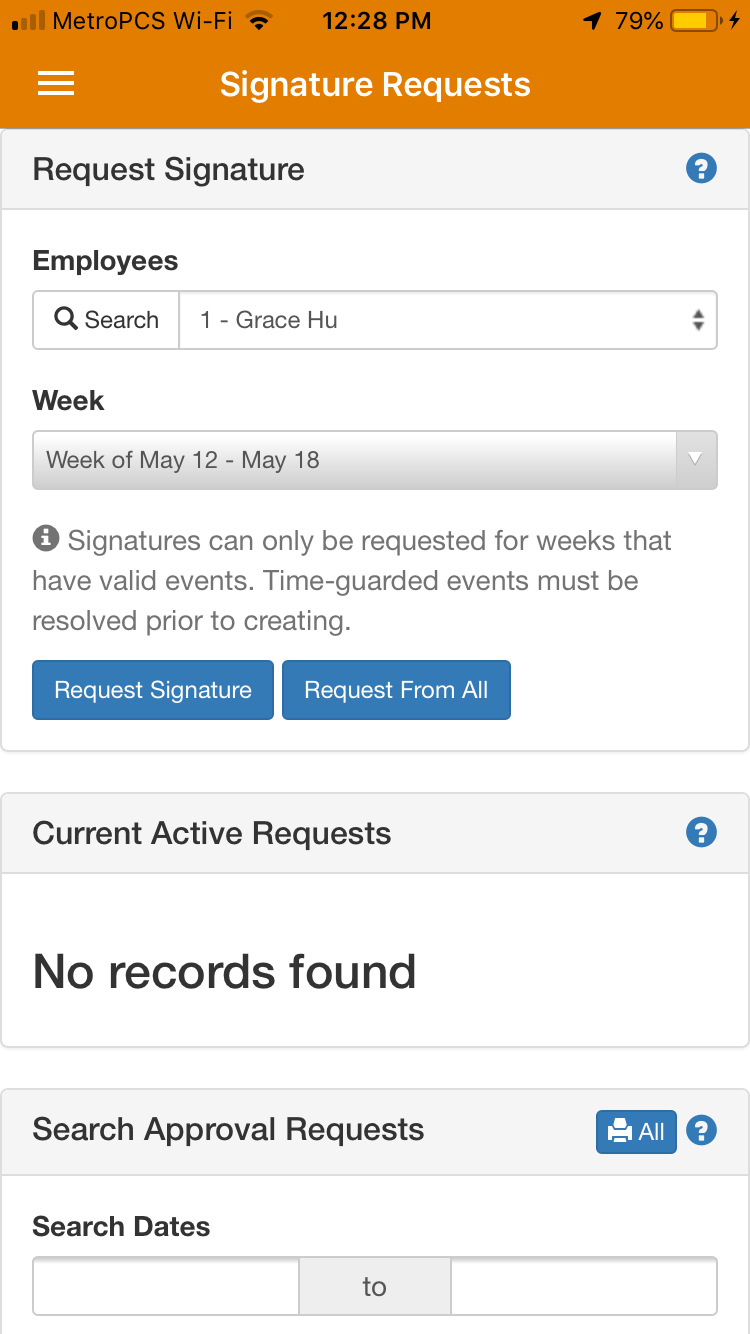The height and width of the screenshot is (1334, 750).
Task: Open the Grace Hu employee dropdown
Action: pyautogui.click(x=447, y=320)
